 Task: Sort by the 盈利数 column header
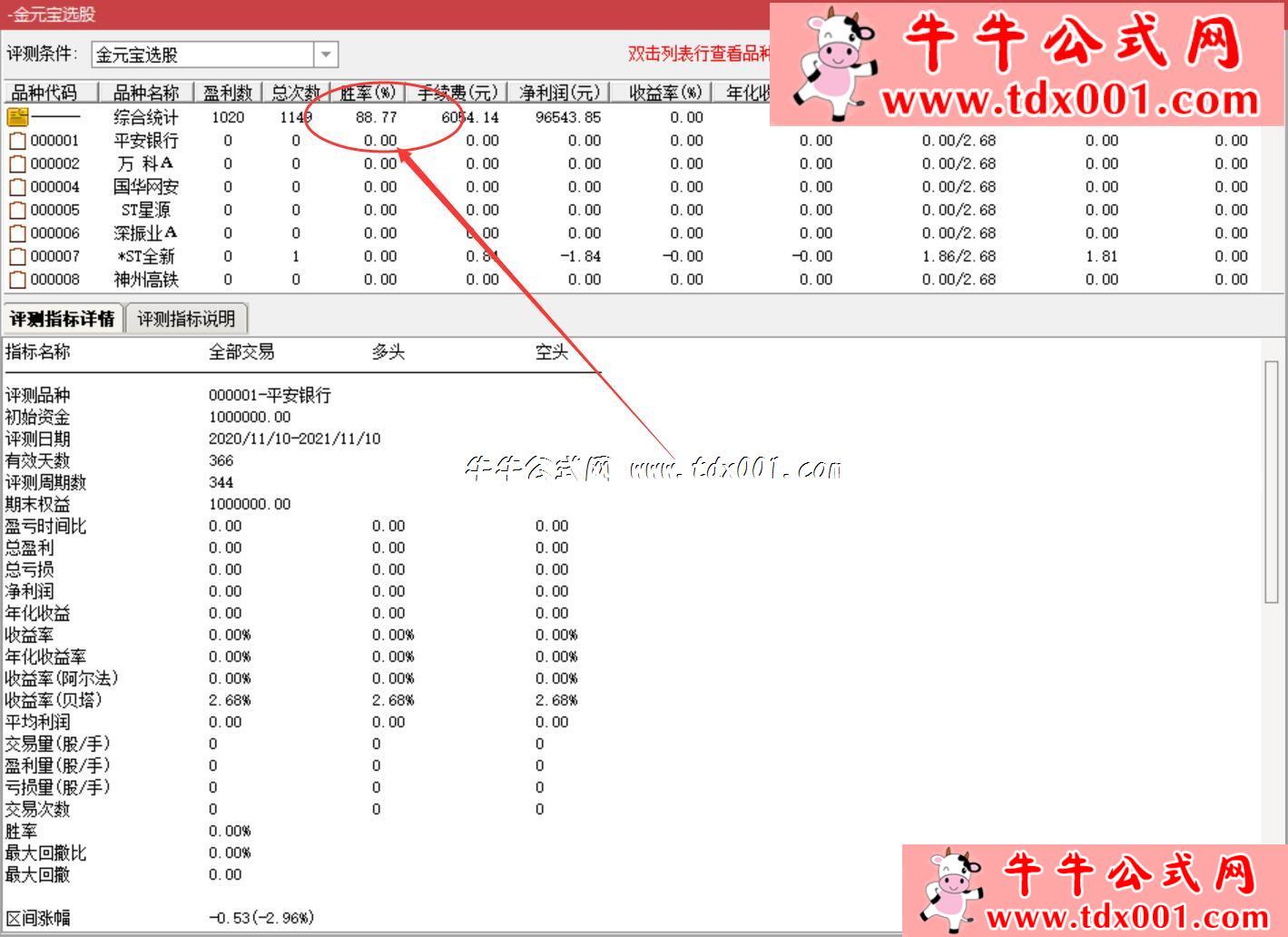click(228, 93)
